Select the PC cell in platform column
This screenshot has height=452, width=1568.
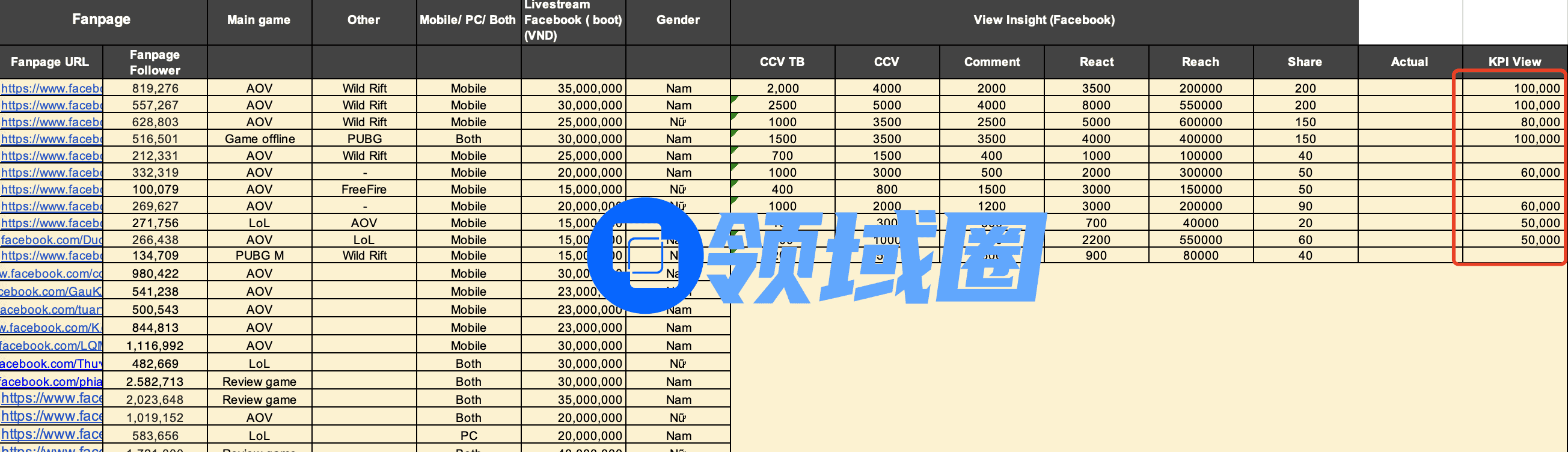468,436
